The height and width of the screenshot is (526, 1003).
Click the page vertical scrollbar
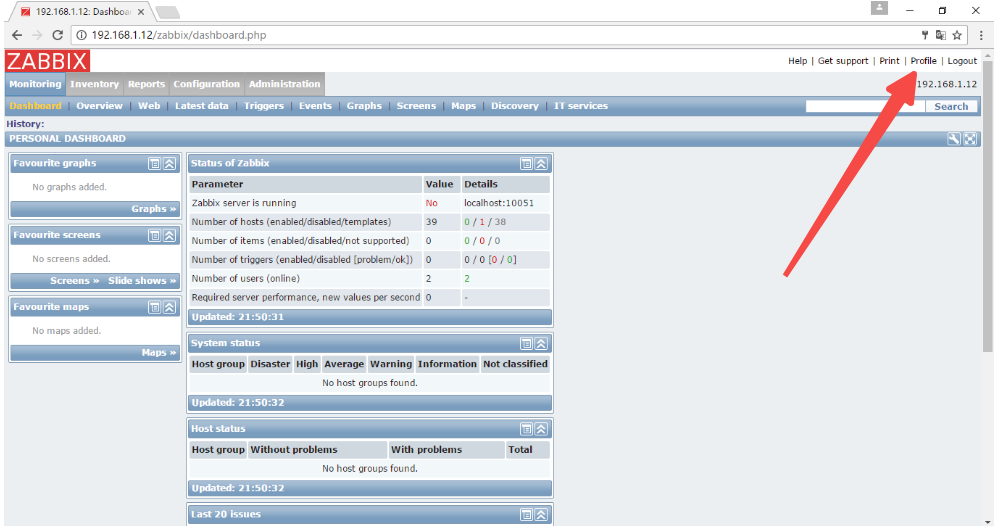(988, 205)
